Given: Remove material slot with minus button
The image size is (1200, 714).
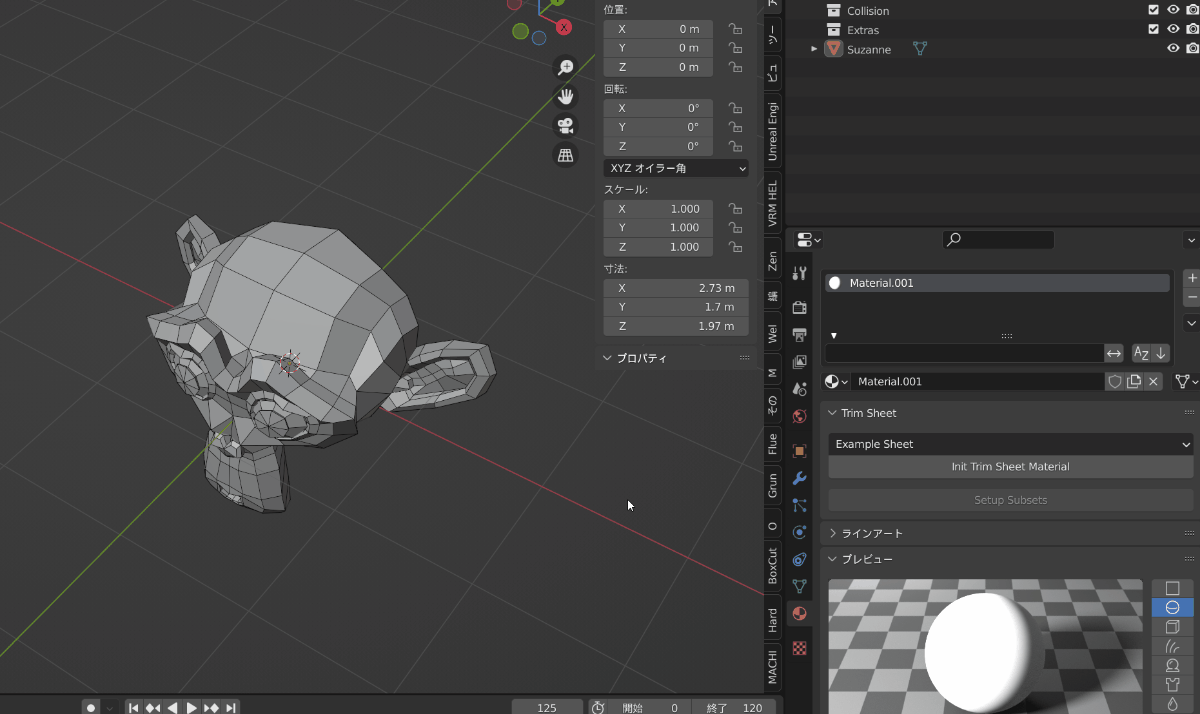Looking at the screenshot, I should click(x=1191, y=297).
